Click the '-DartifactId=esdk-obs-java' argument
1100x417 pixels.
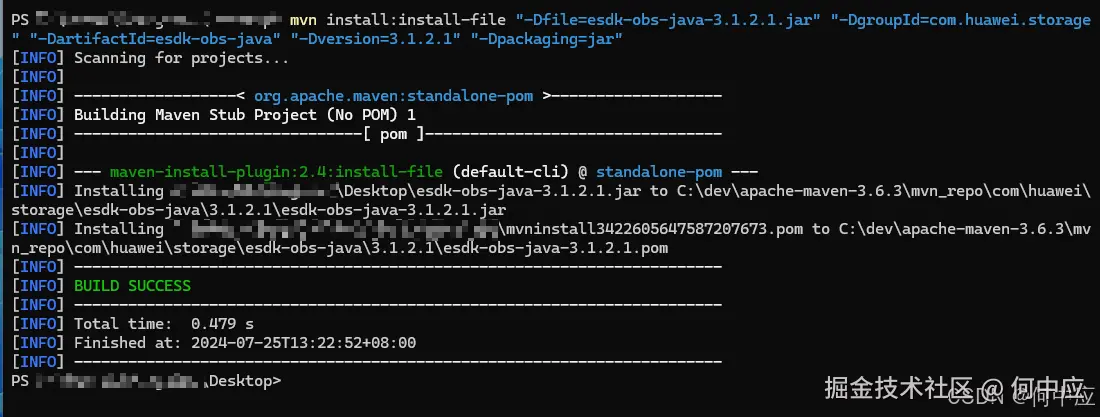[155, 39]
